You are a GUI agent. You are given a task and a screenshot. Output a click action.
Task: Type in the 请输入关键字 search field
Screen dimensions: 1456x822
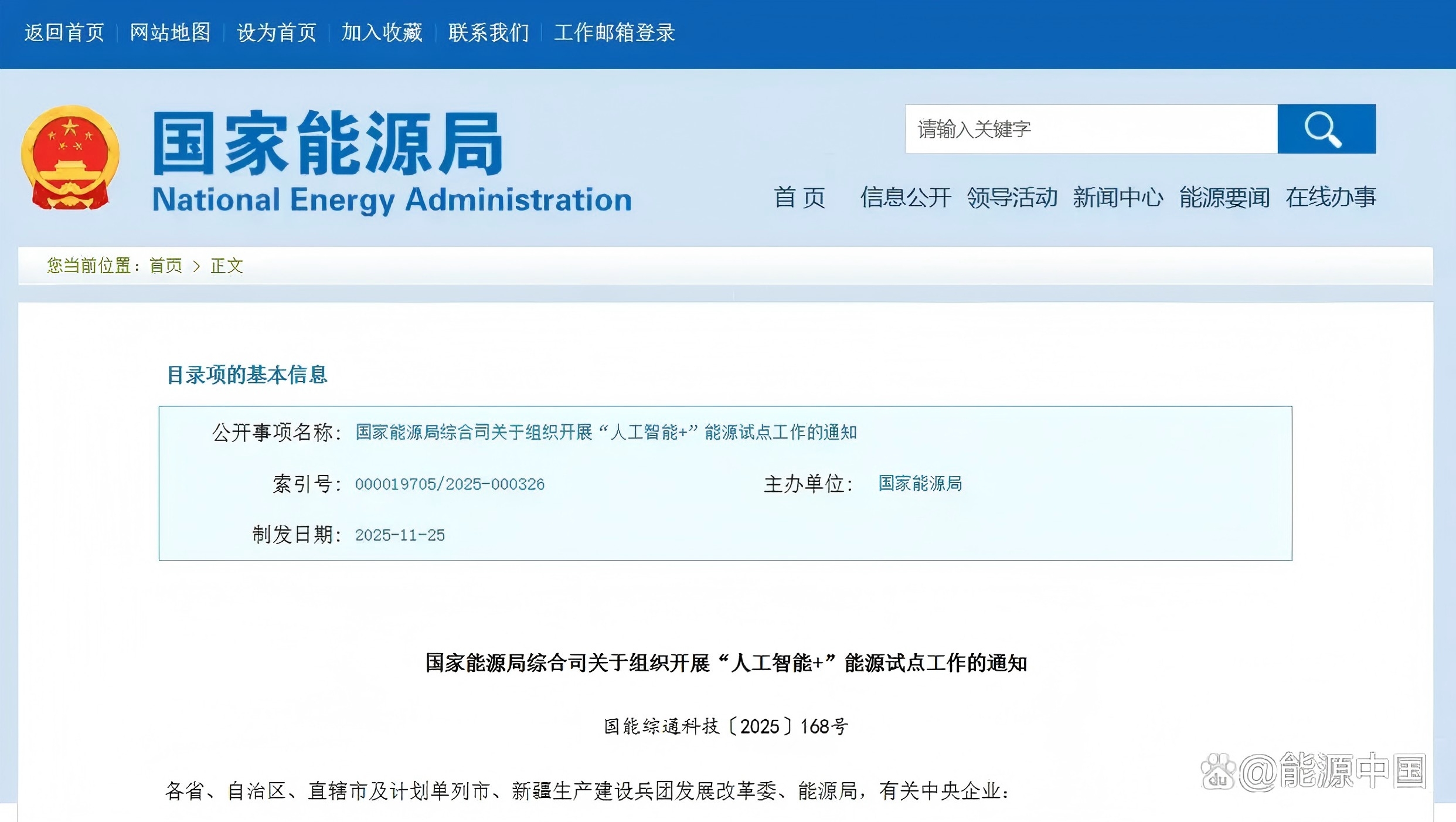1090,129
